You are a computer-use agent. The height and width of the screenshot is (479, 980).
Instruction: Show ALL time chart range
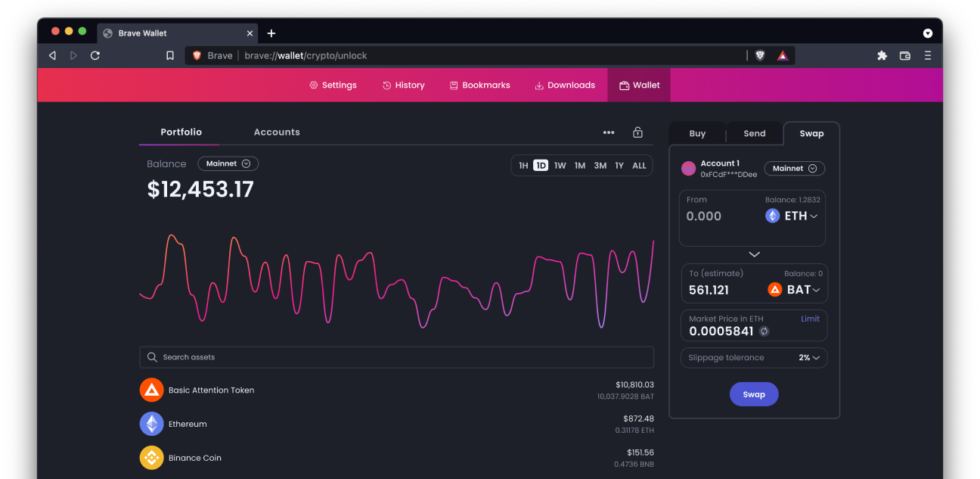[x=639, y=165]
